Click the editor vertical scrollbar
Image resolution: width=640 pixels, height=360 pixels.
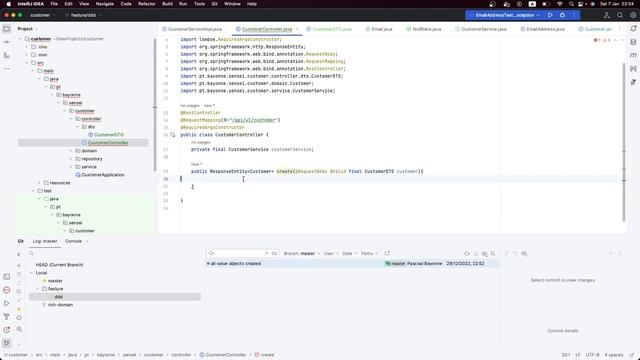[624, 142]
